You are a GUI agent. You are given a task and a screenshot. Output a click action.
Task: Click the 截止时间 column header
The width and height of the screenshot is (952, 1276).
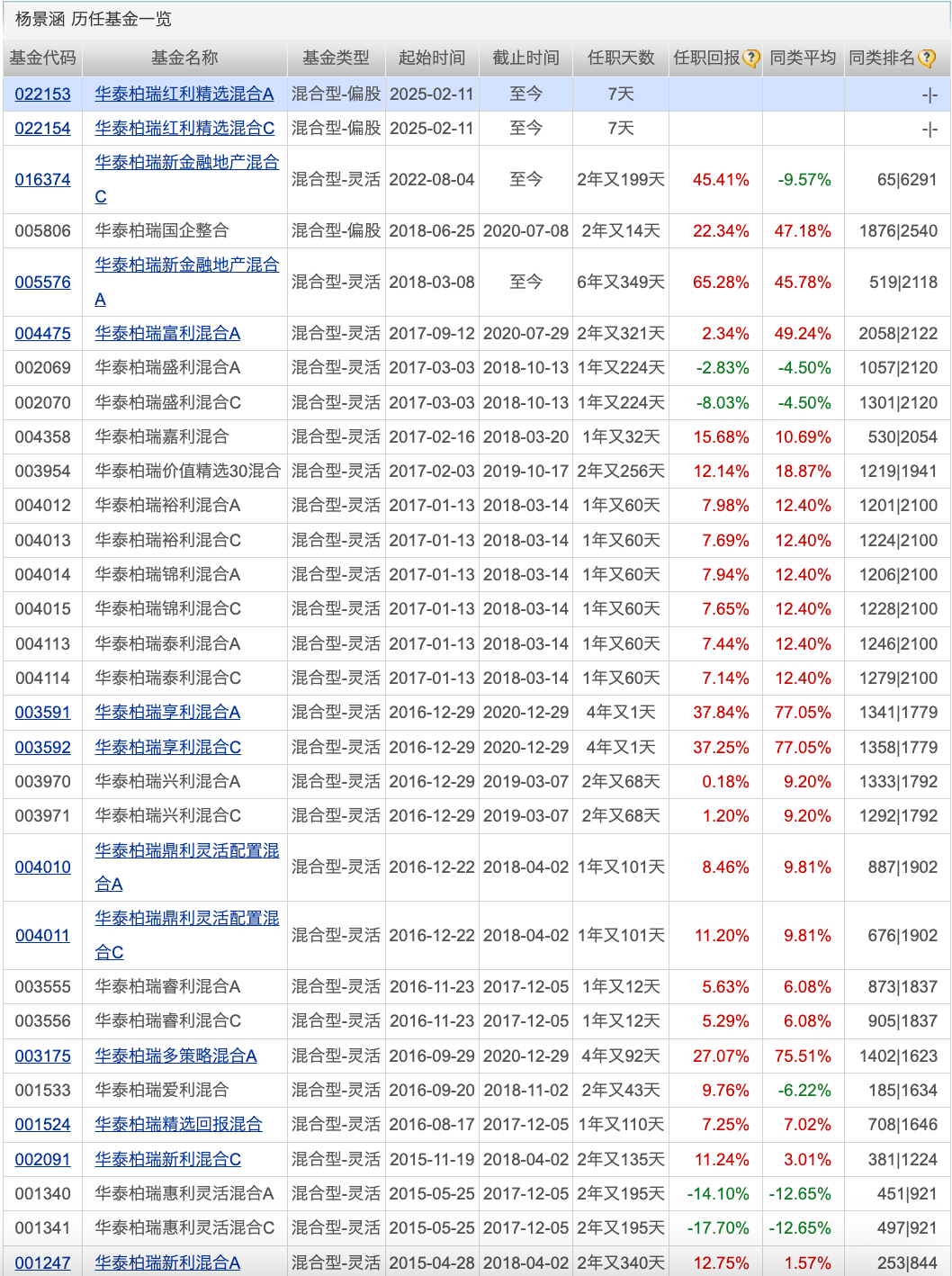pos(525,58)
